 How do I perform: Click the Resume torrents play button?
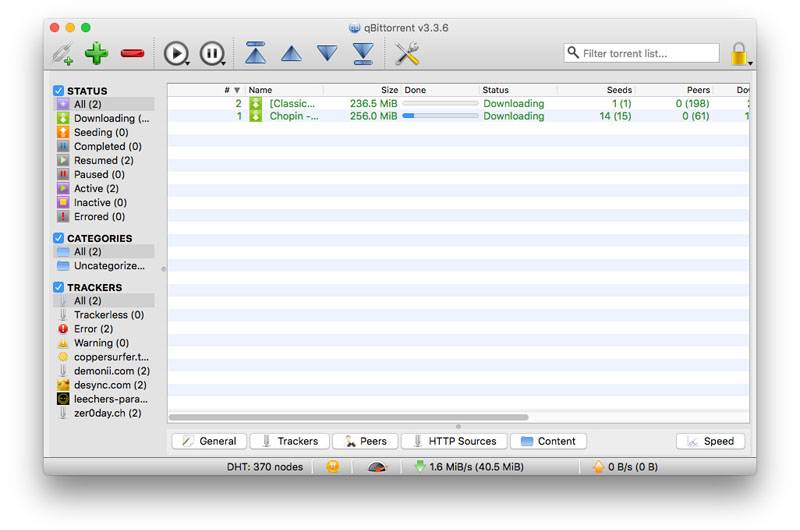tap(176, 54)
